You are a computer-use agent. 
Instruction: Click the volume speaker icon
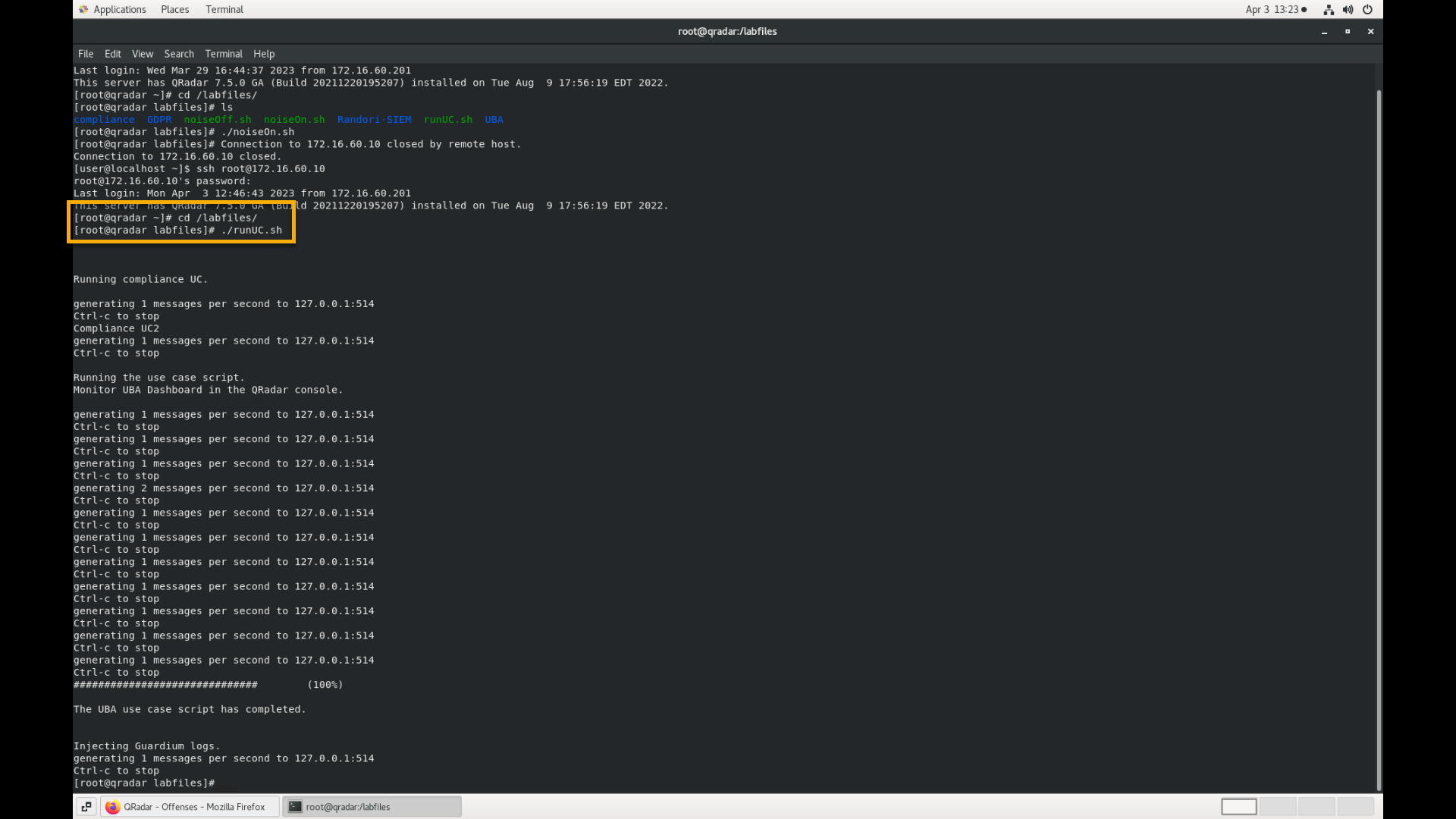(1348, 9)
